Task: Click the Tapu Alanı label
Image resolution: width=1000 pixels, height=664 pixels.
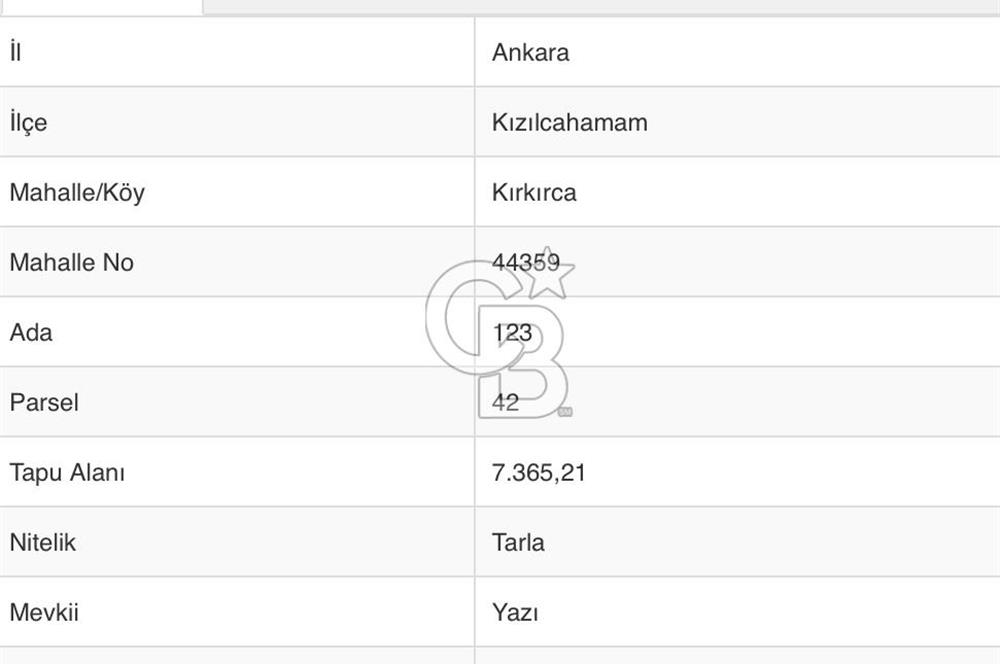Action: [x=67, y=473]
